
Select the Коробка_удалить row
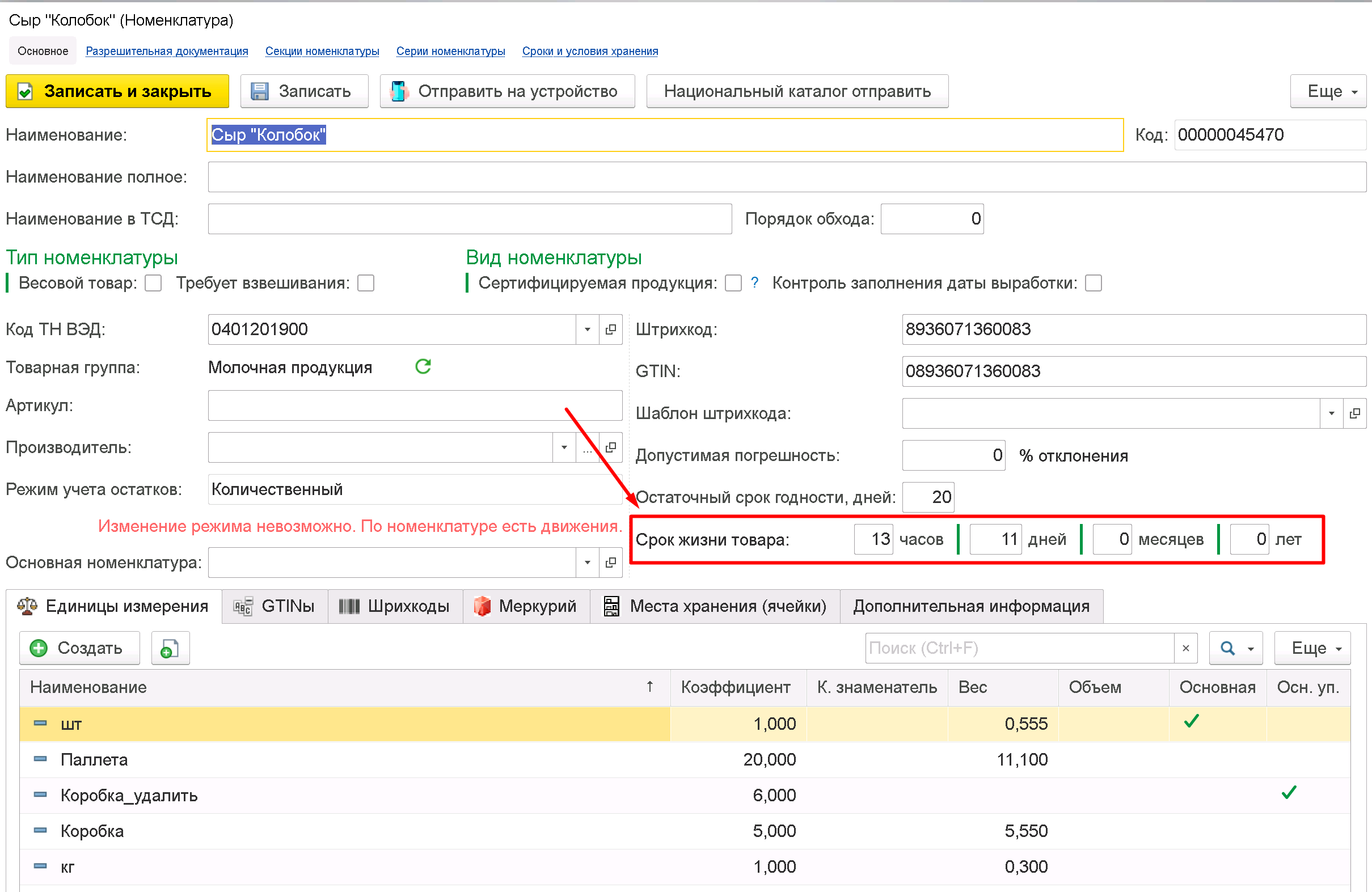(685, 795)
